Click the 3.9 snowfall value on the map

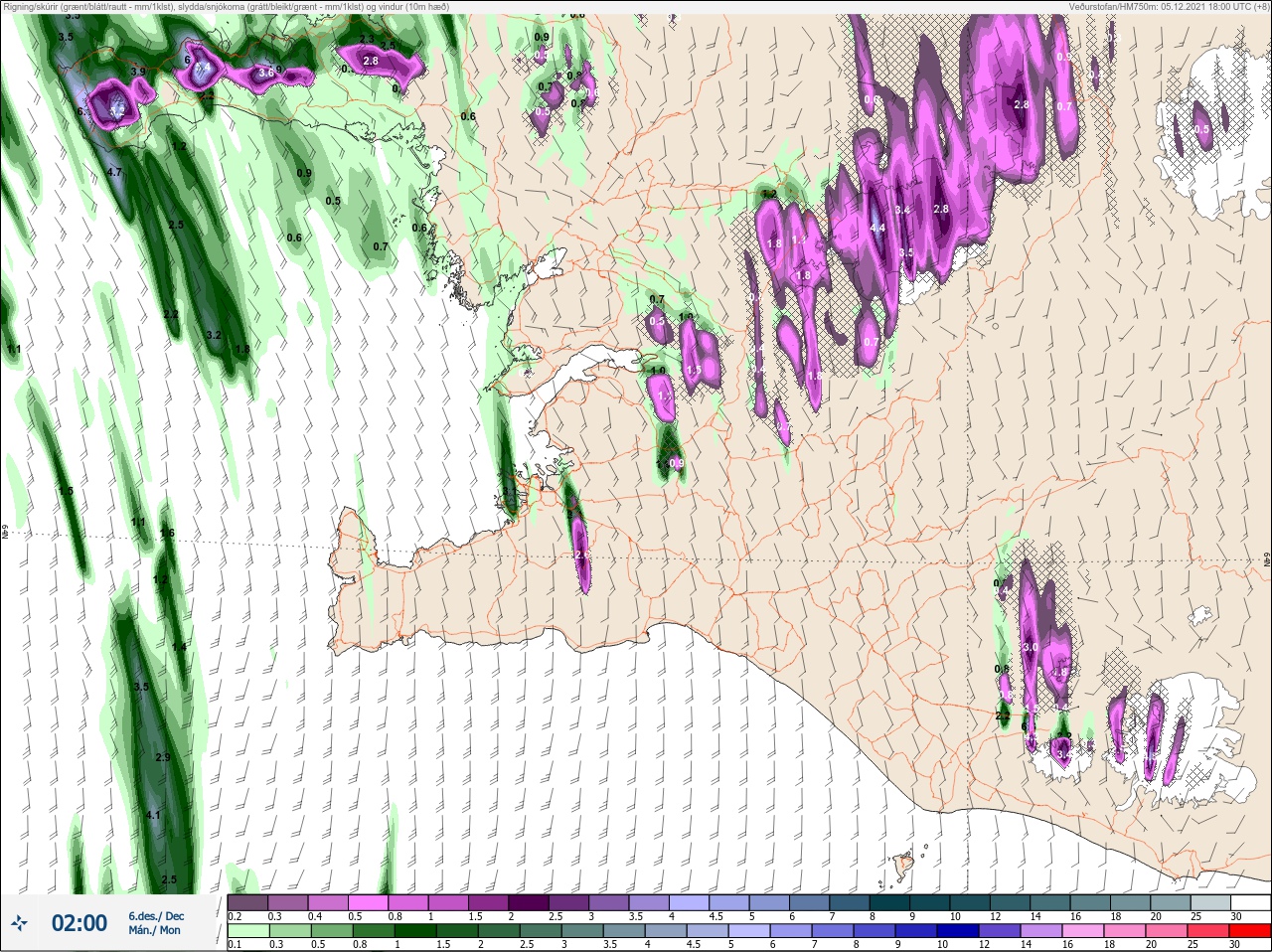tap(138, 72)
